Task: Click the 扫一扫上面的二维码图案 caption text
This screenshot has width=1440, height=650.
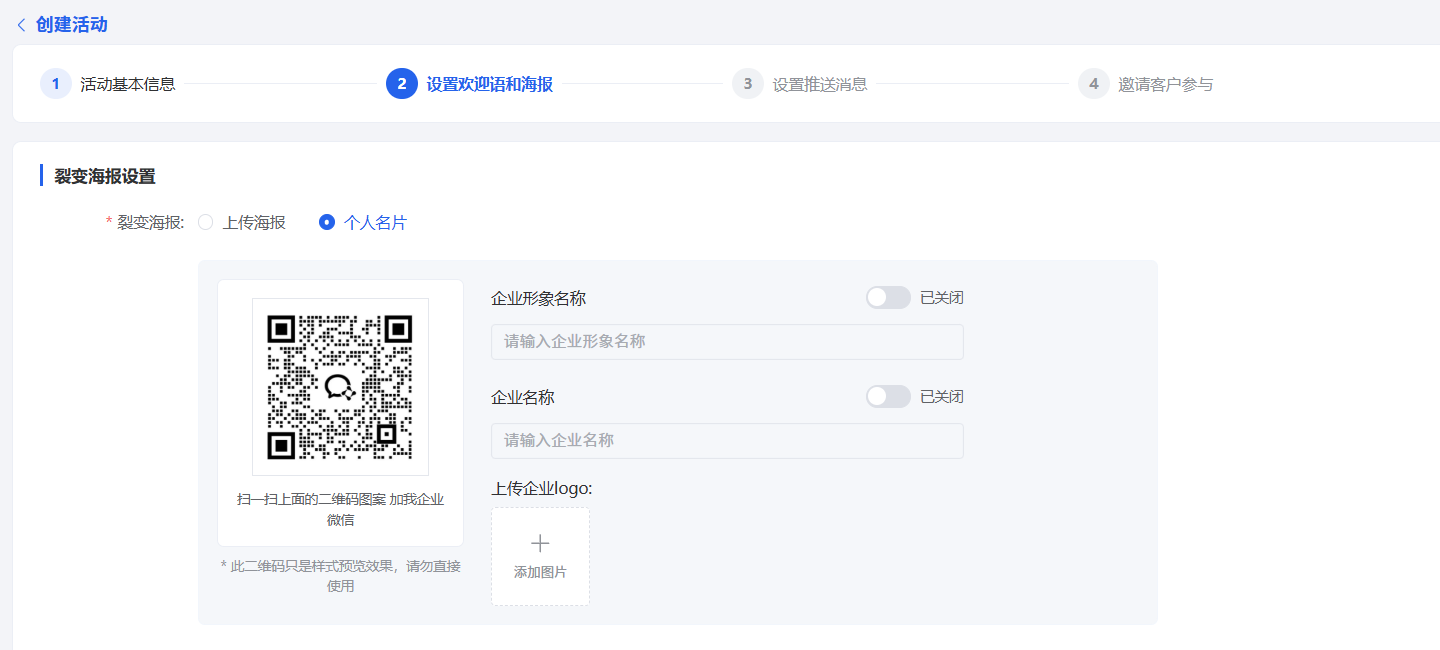Action: pyautogui.click(x=340, y=509)
